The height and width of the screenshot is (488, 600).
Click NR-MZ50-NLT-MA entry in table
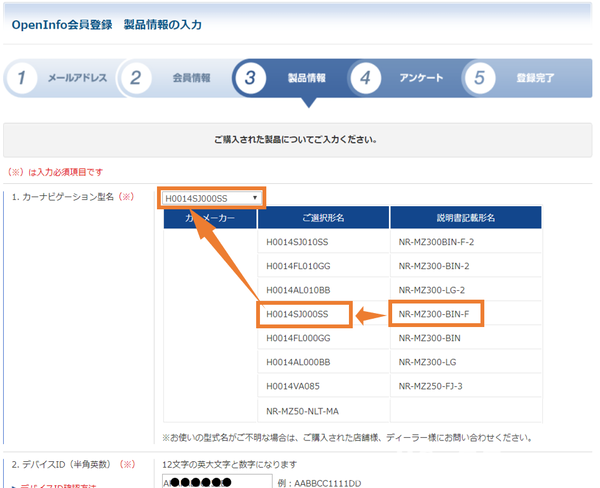[x=305, y=410]
